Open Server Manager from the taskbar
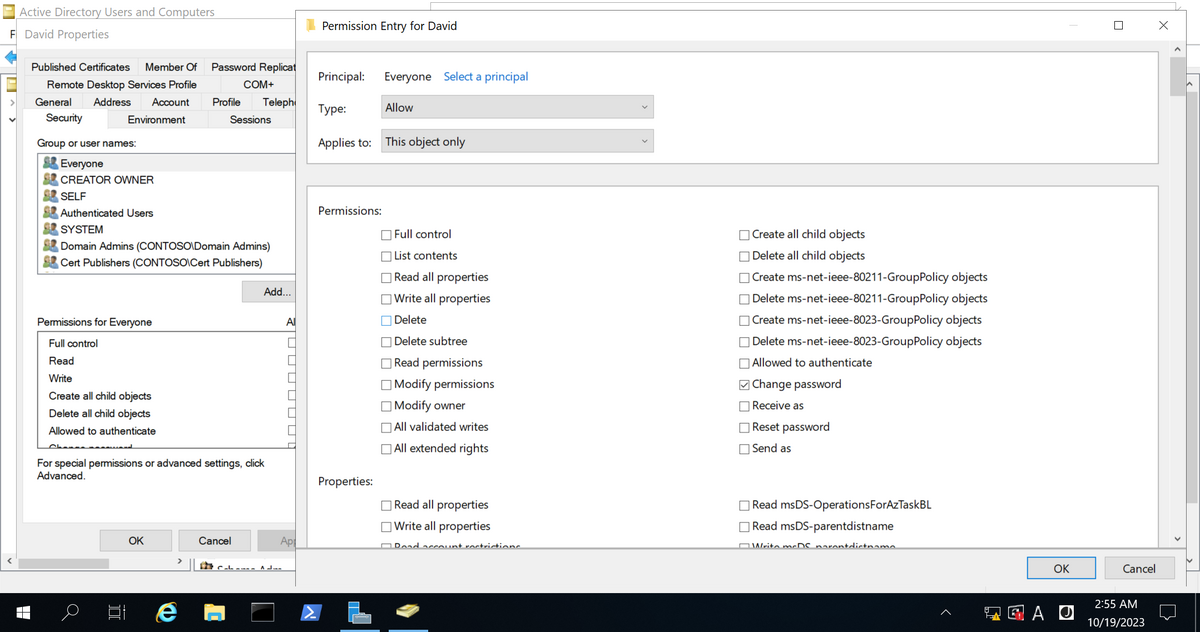Viewport: 1200px width, 632px height. click(x=359, y=611)
